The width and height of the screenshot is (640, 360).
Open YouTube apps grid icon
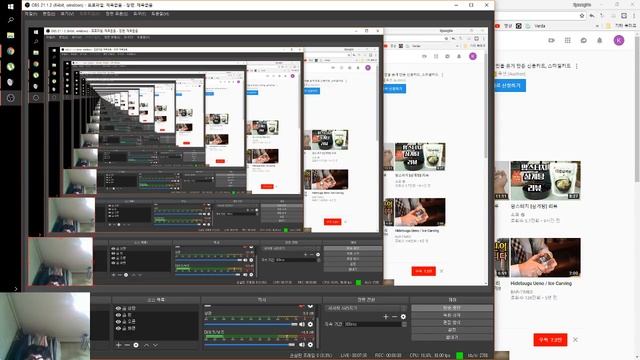coord(567,40)
